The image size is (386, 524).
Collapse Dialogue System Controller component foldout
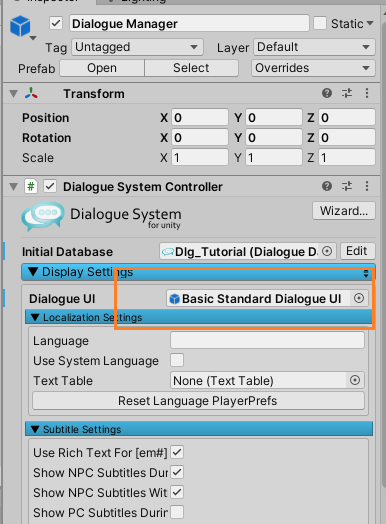click(x=13, y=186)
